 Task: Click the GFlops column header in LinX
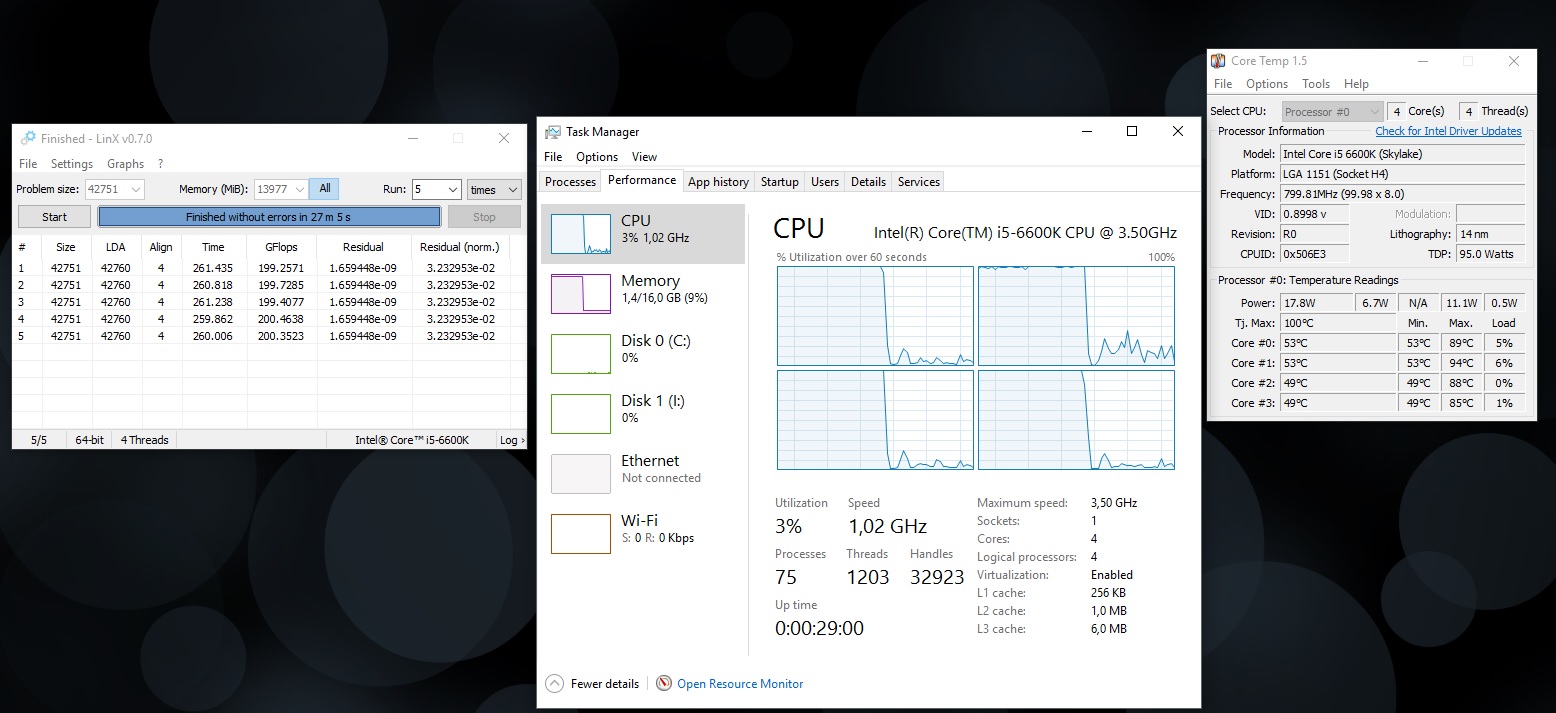pos(281,247)
